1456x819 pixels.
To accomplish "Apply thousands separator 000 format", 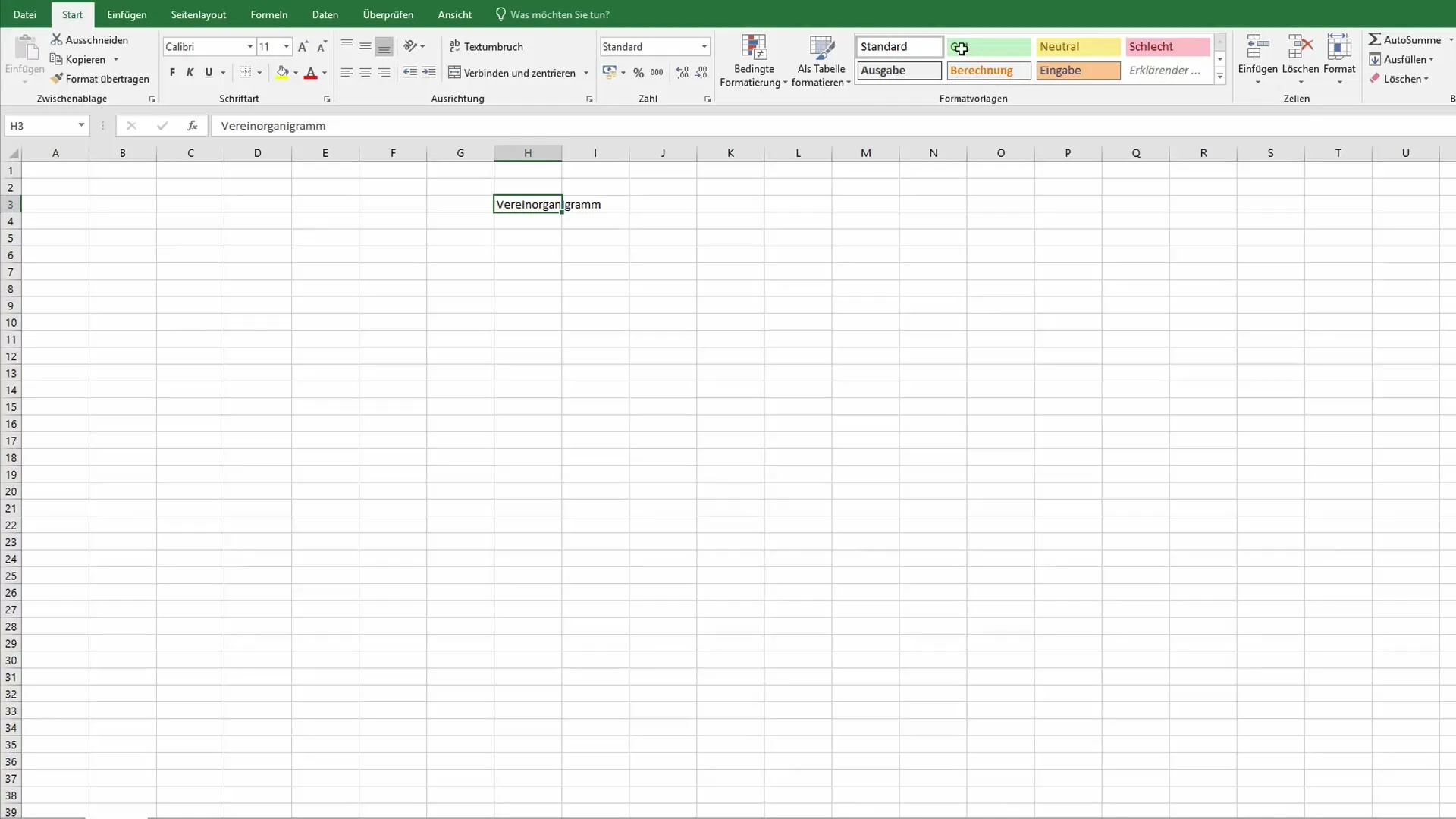I will point(657,73).
